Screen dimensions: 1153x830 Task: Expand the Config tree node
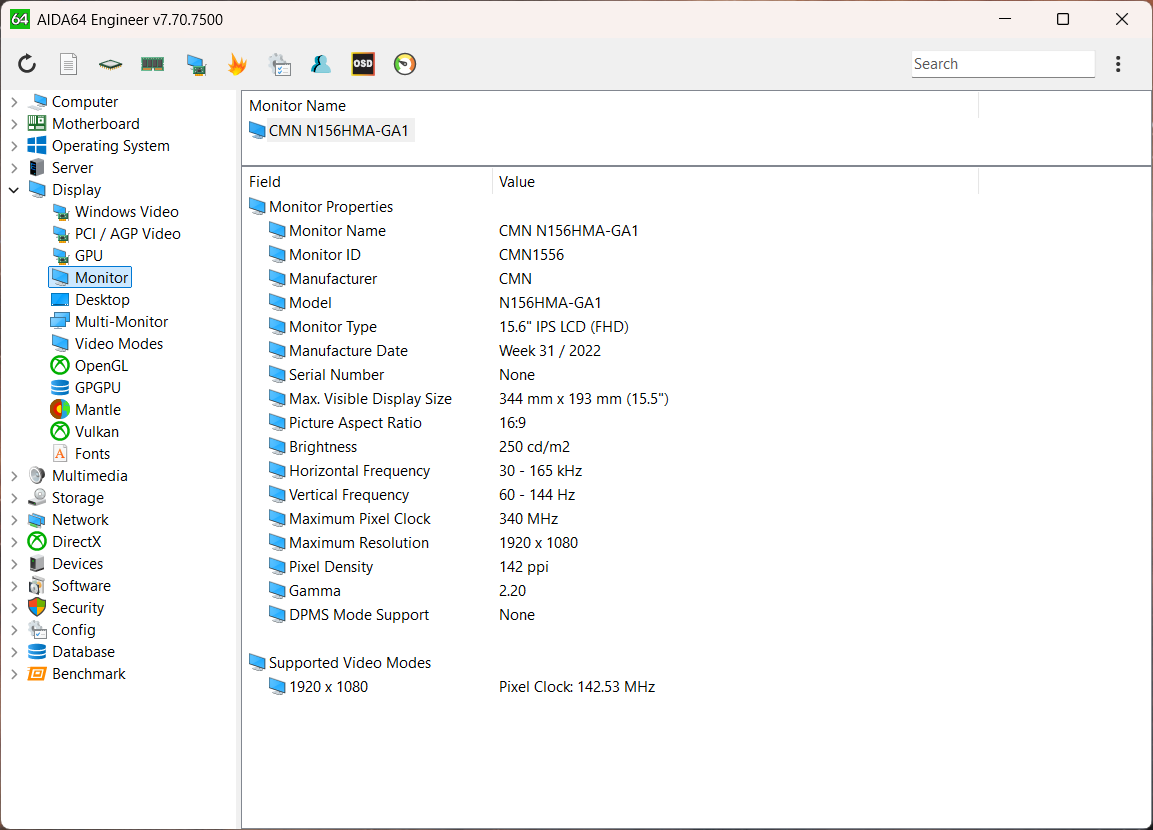[14, 631]
